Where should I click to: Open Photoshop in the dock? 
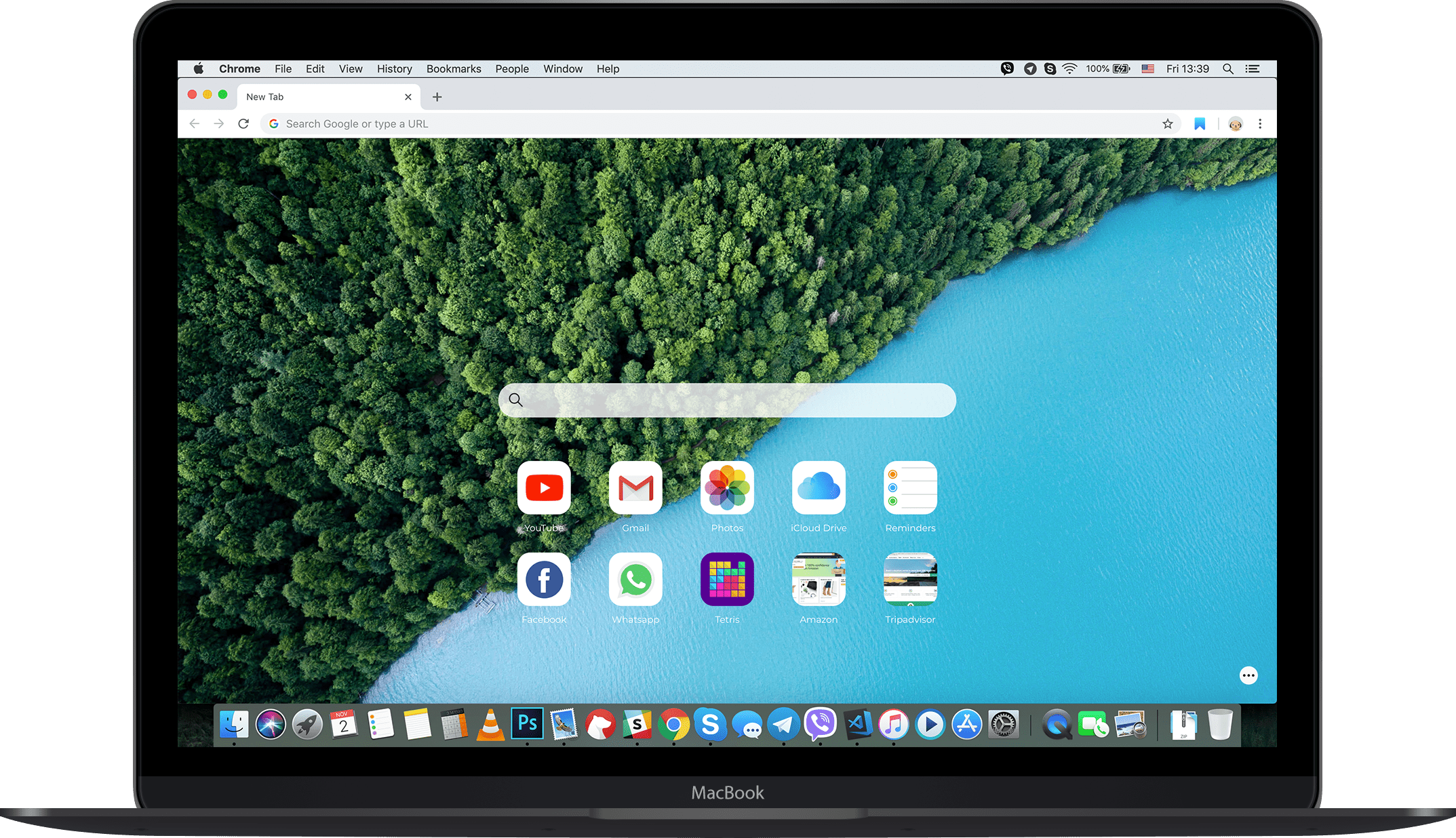click(x=527, y=724)
